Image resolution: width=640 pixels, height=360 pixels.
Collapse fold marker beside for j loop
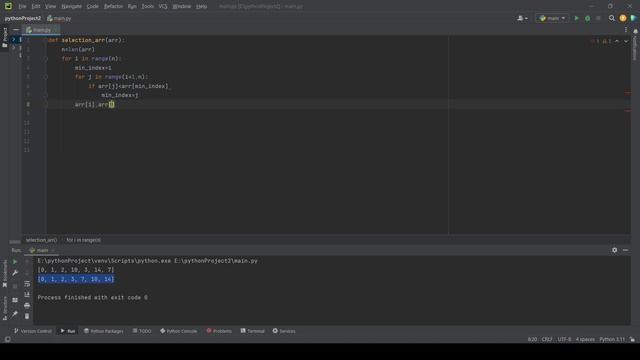coord(46,77)
